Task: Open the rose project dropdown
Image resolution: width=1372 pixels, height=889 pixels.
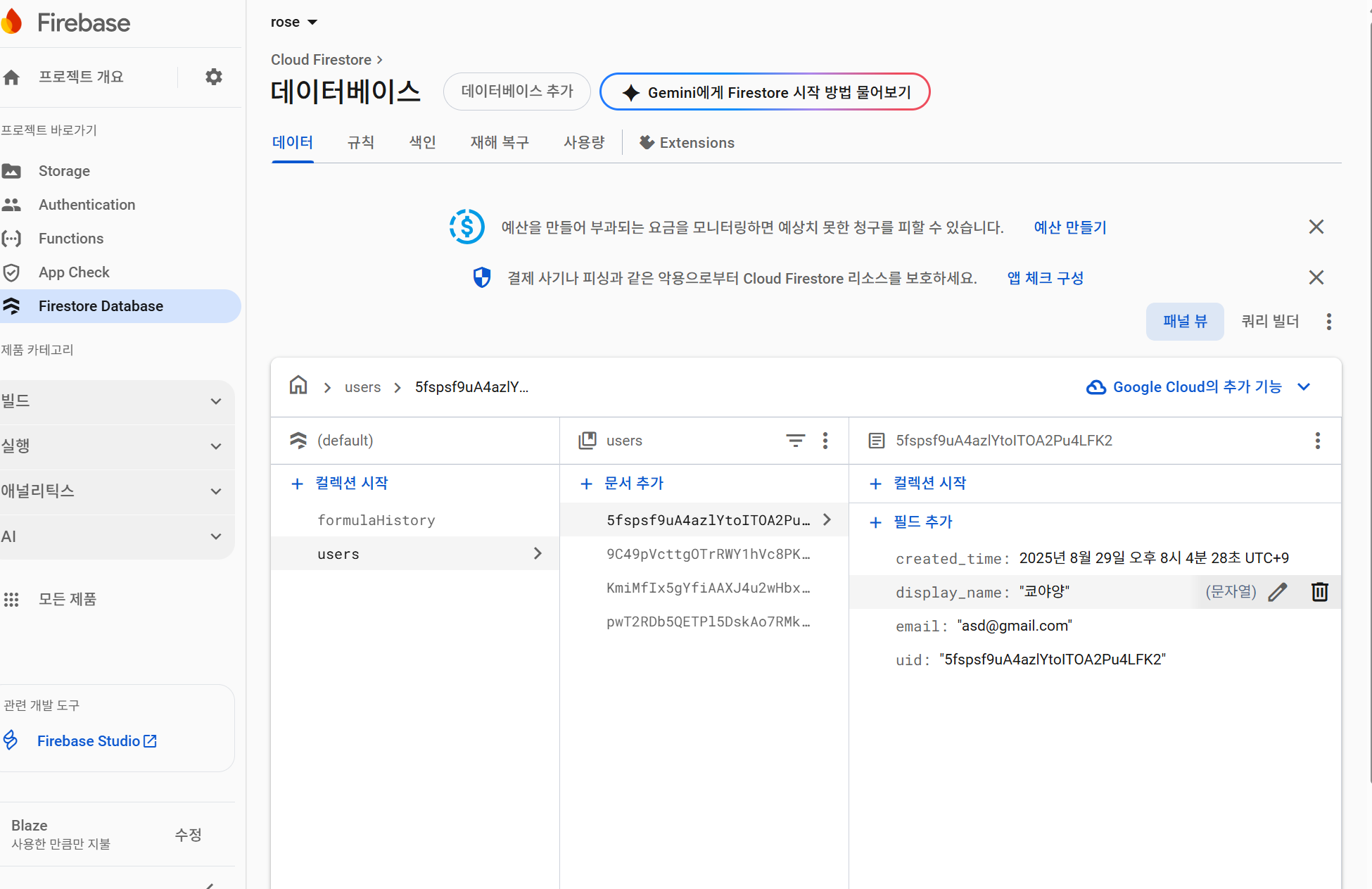Action: tap(294, 23)
